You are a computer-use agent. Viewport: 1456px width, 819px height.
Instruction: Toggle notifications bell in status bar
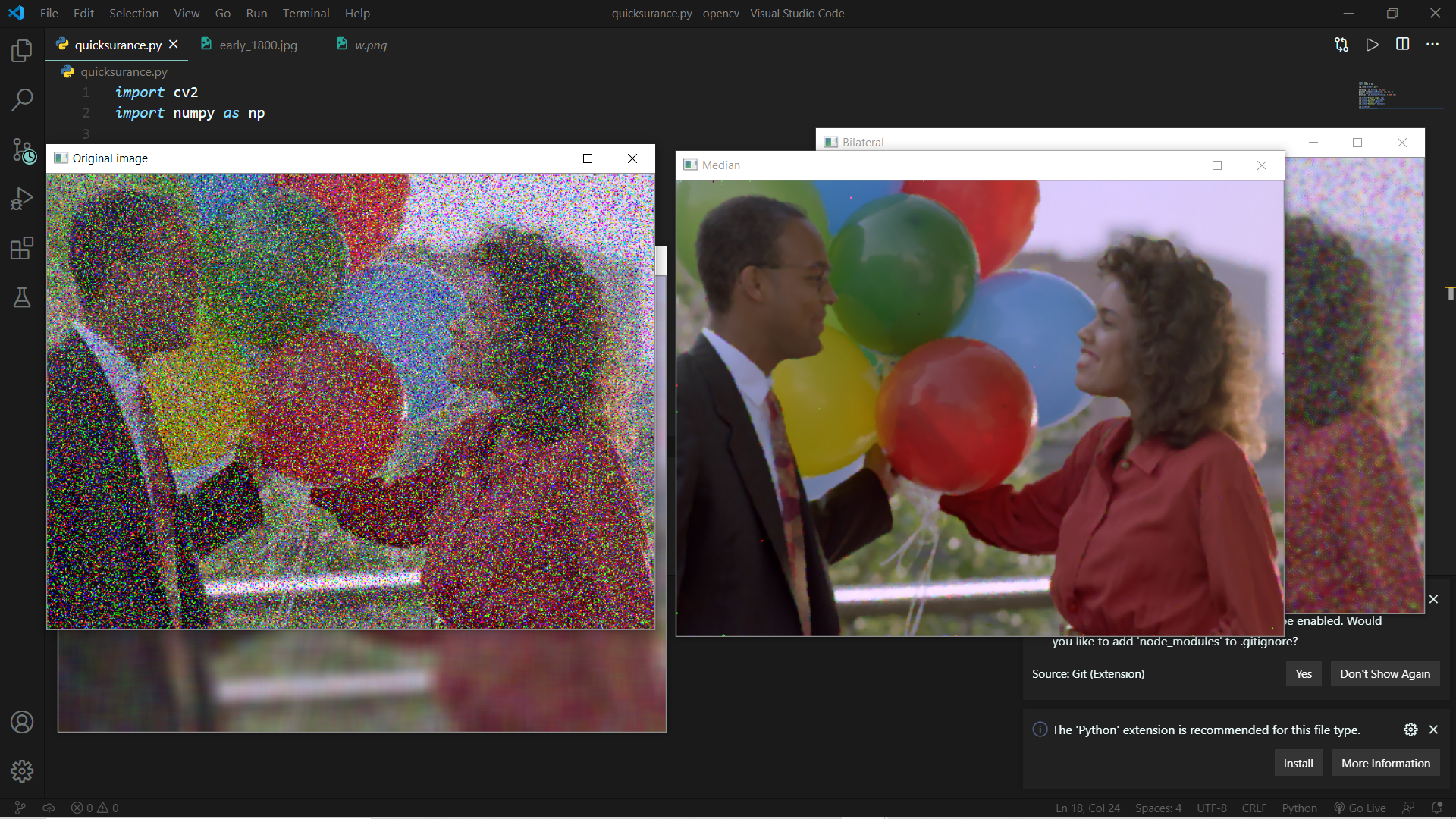click(1436, 808)
